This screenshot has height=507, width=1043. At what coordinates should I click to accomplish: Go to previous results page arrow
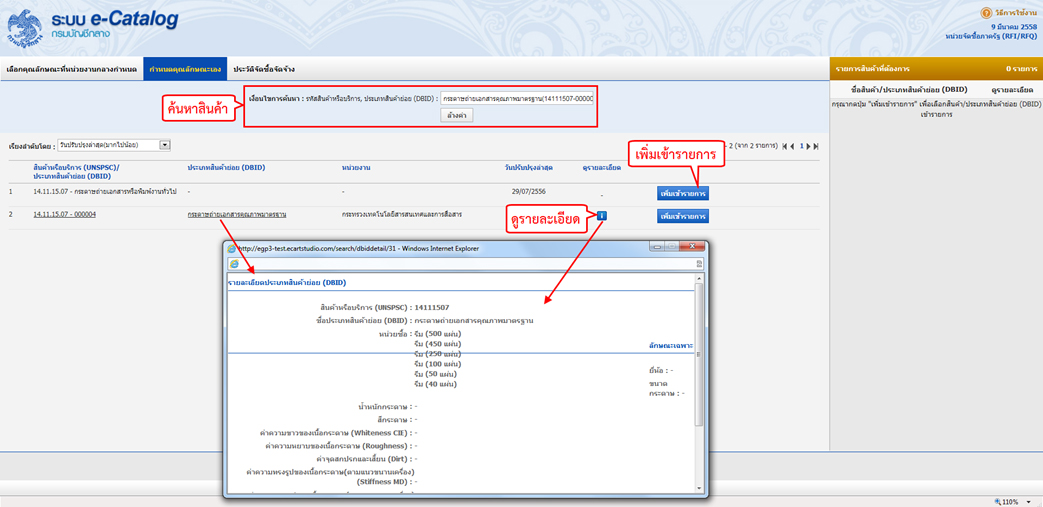[794, 146]
